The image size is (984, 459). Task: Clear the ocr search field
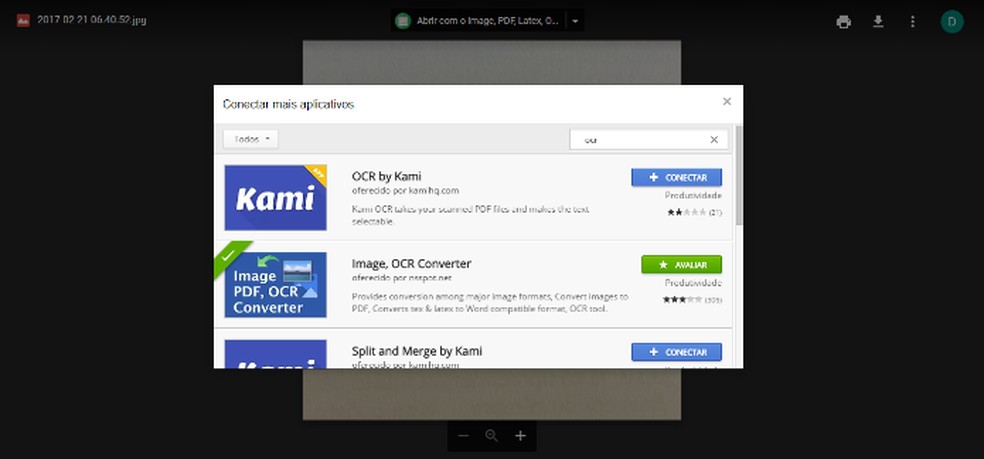[x=714, y=139]
